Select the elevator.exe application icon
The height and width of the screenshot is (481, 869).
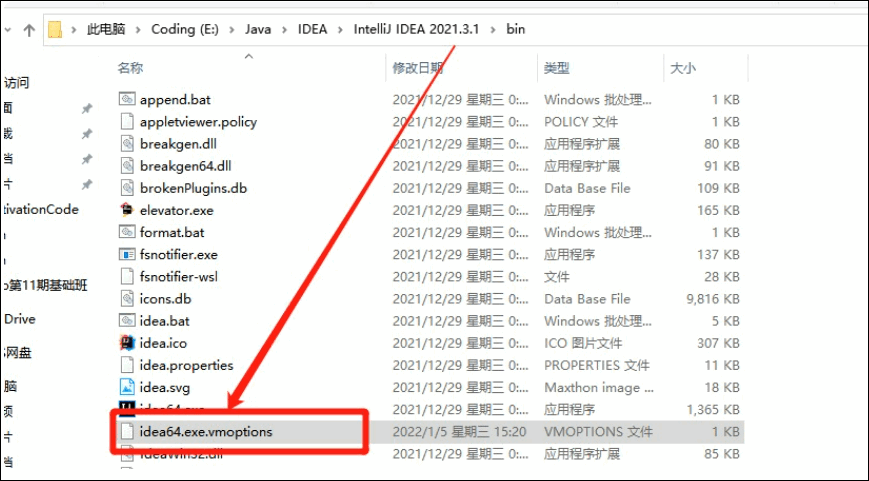127,210
